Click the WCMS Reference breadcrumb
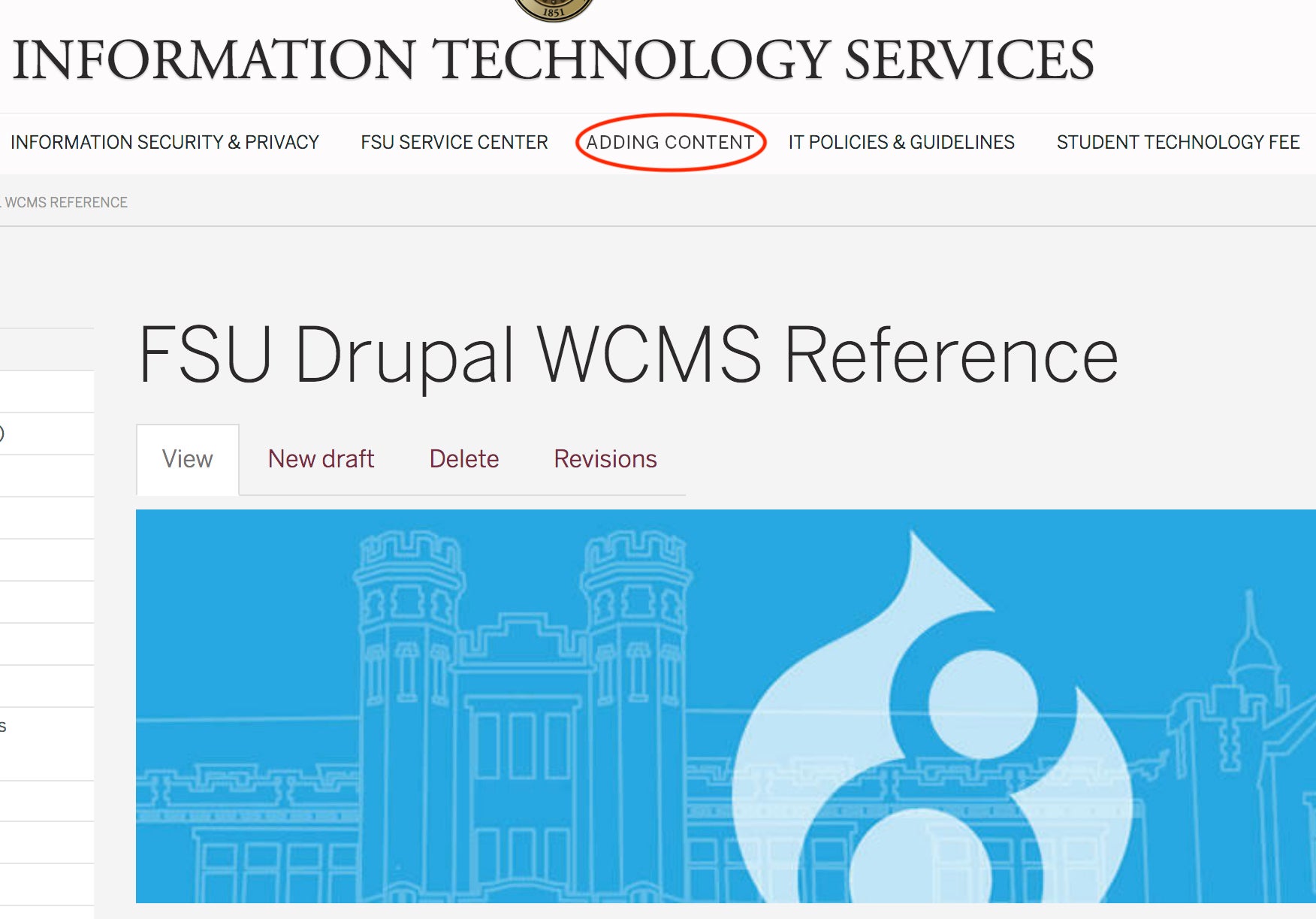This screenshot has width=1316, height=919. pyautogui.click(x=66, y=202)
